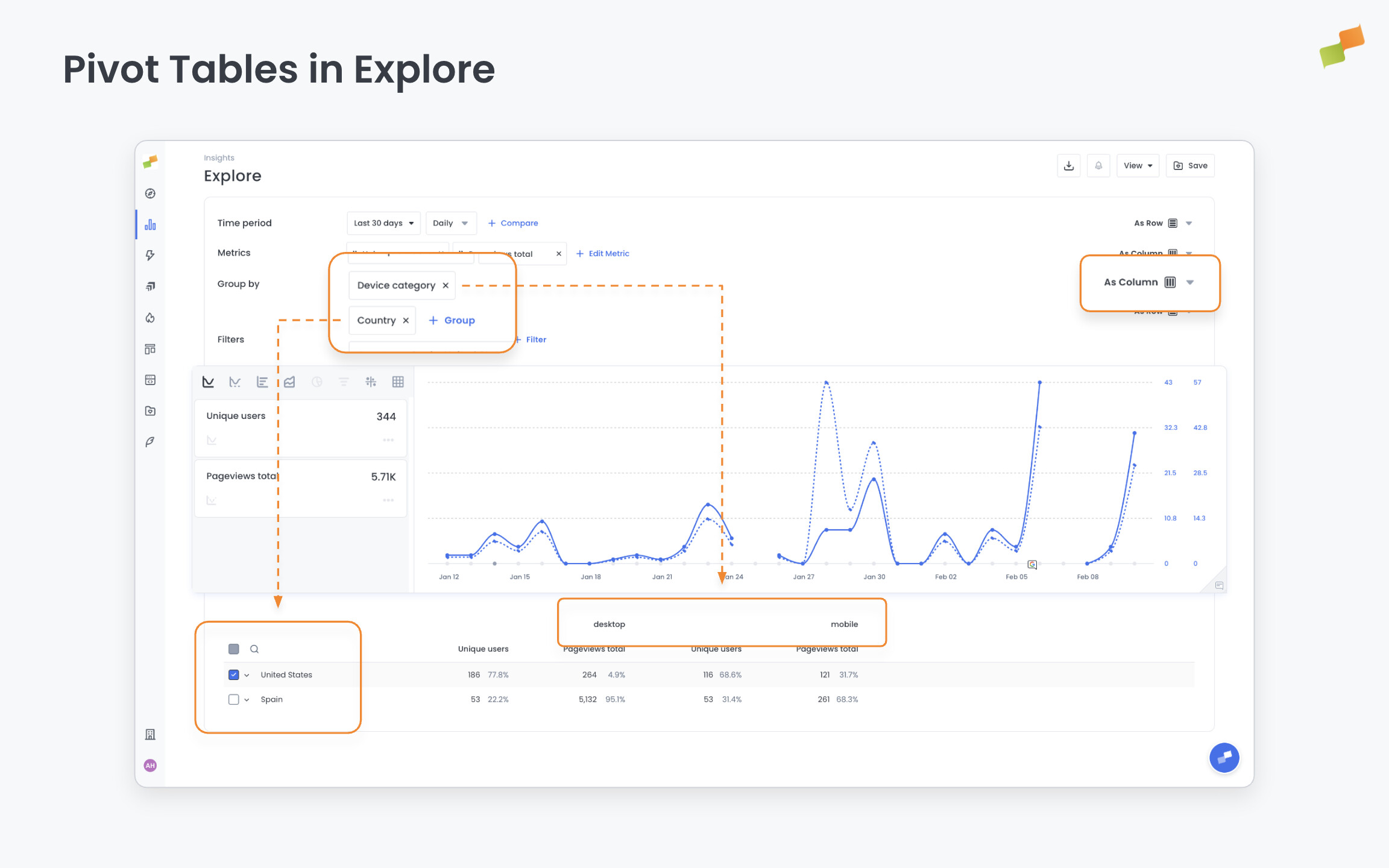The width and height of the screenshot is (1389, 868).
Task: Change Daily granularity using its dropdown
Action: (x=450, y=222)
